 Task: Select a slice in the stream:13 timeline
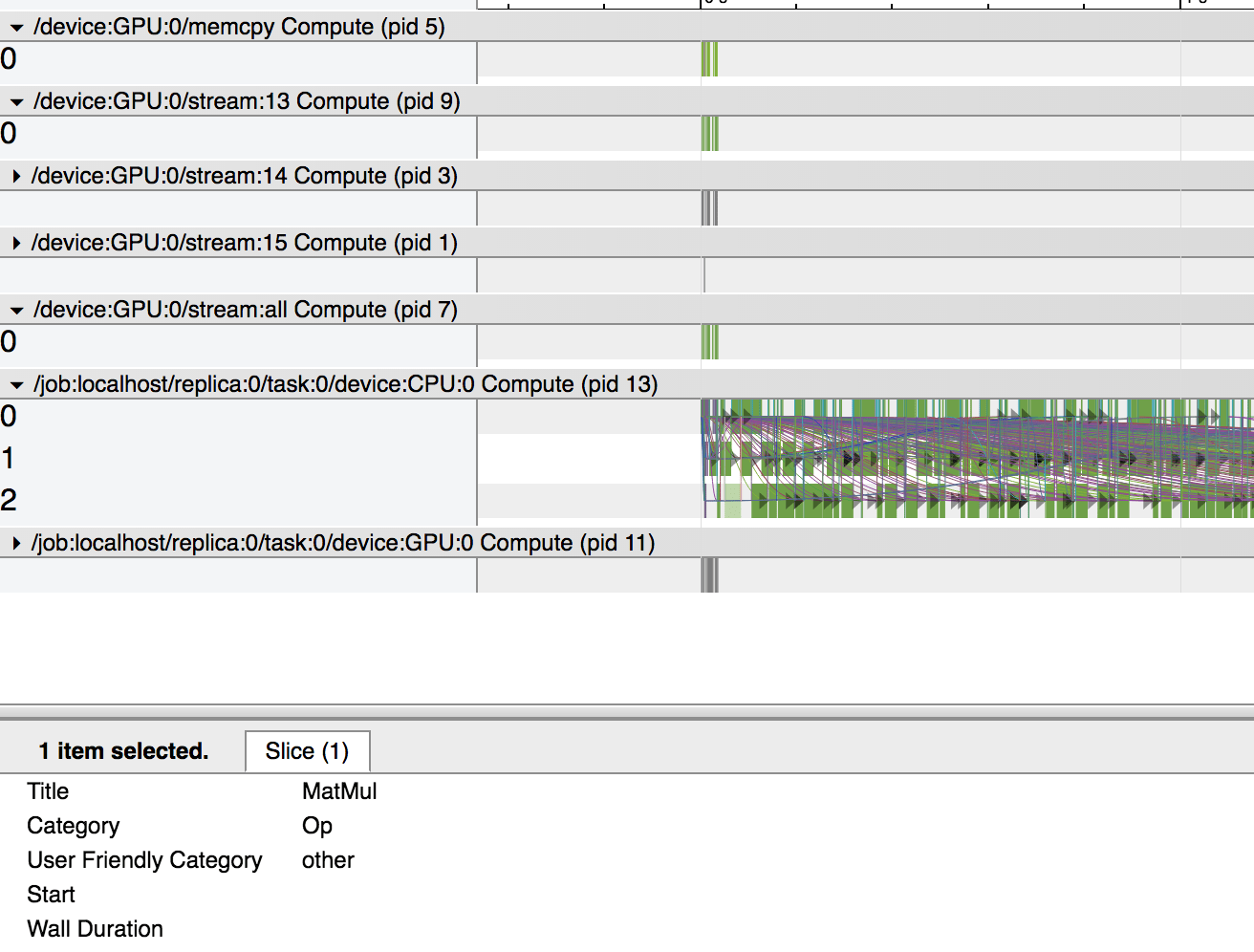coord(709,134)
